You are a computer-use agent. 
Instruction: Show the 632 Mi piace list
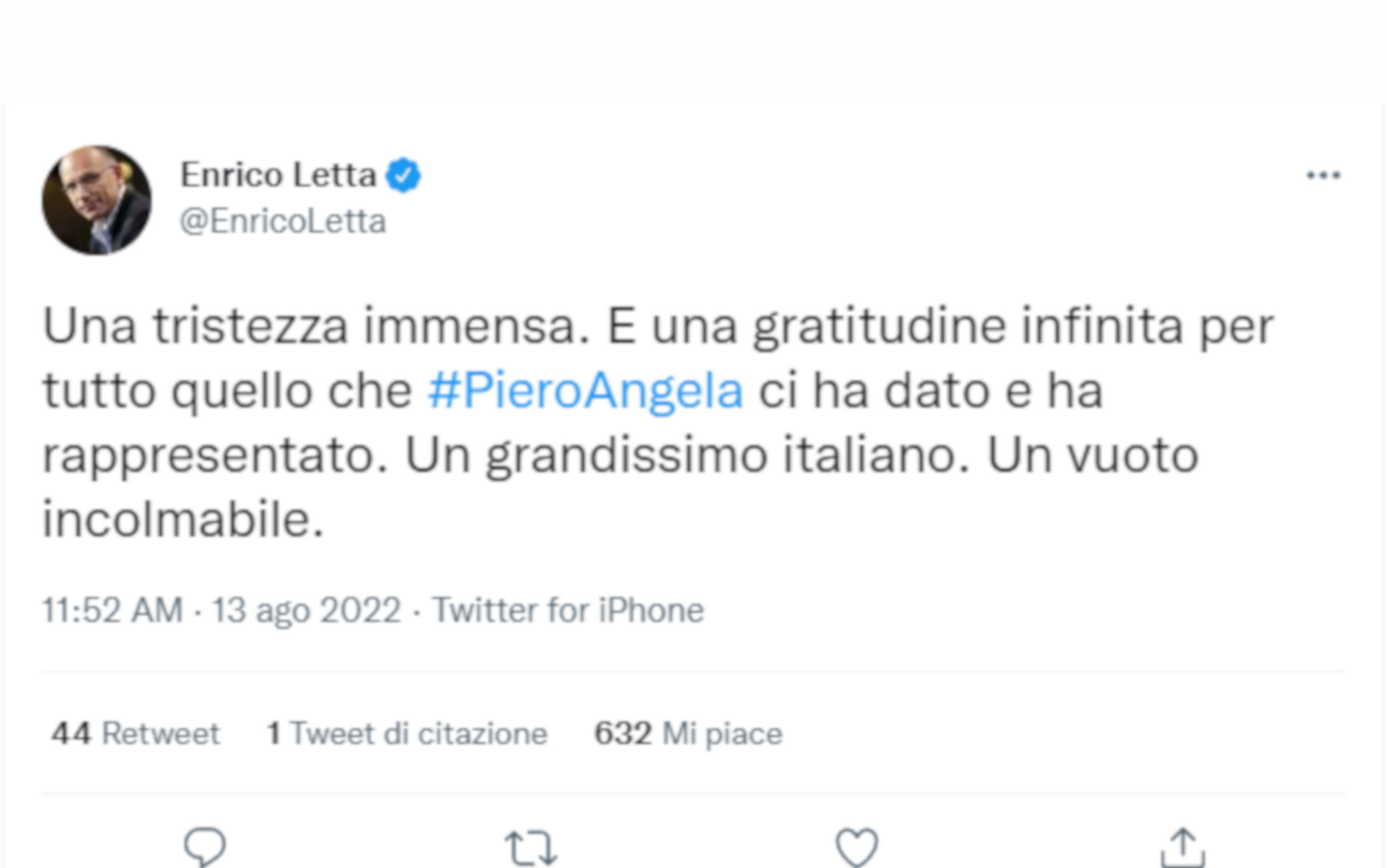(687, 734)
